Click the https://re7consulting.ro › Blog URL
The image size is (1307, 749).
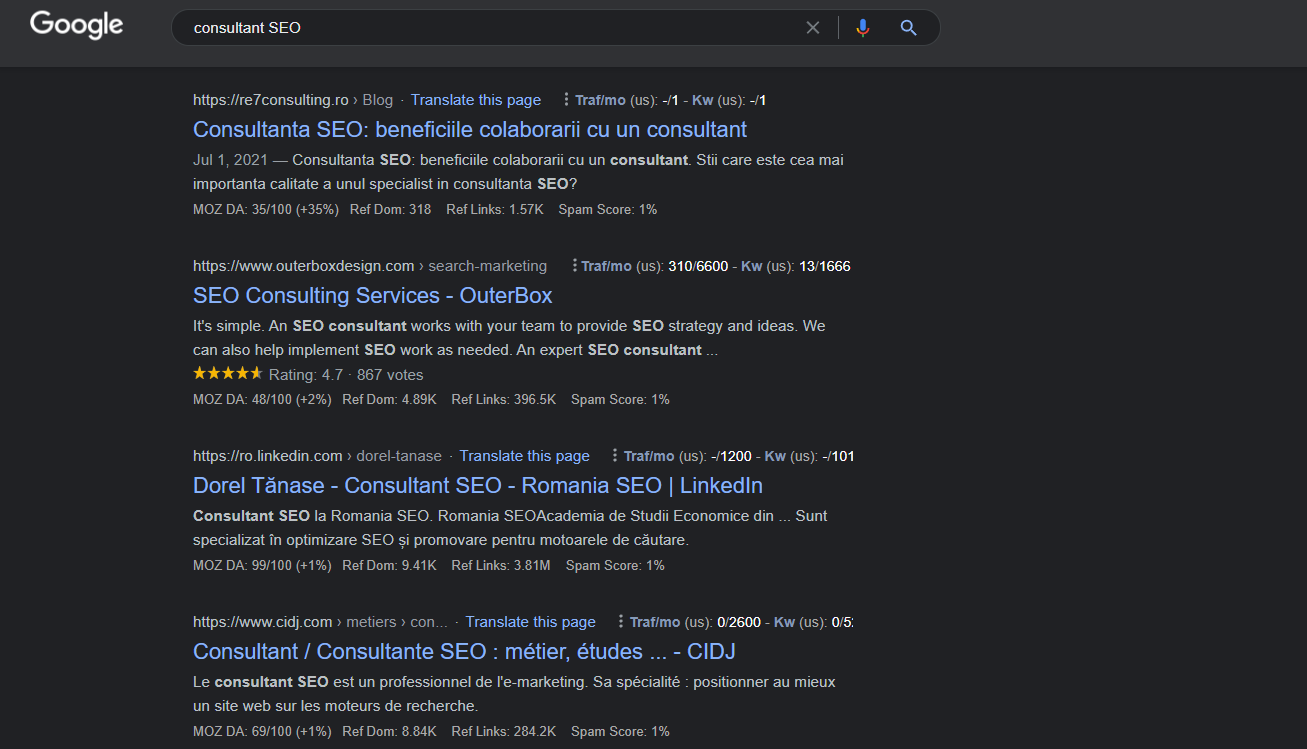293,100
